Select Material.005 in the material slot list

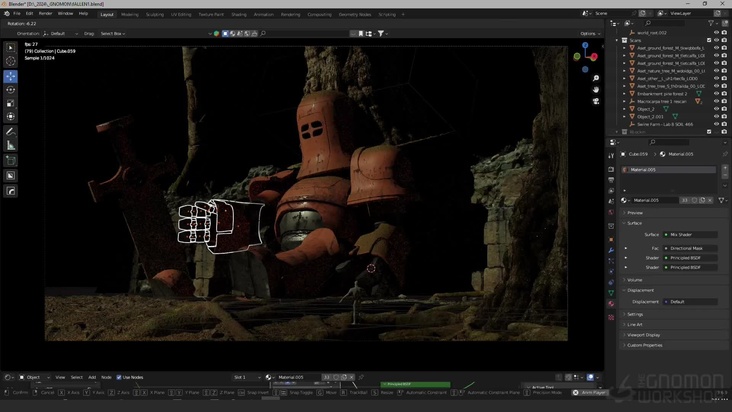tap(669, 170)
